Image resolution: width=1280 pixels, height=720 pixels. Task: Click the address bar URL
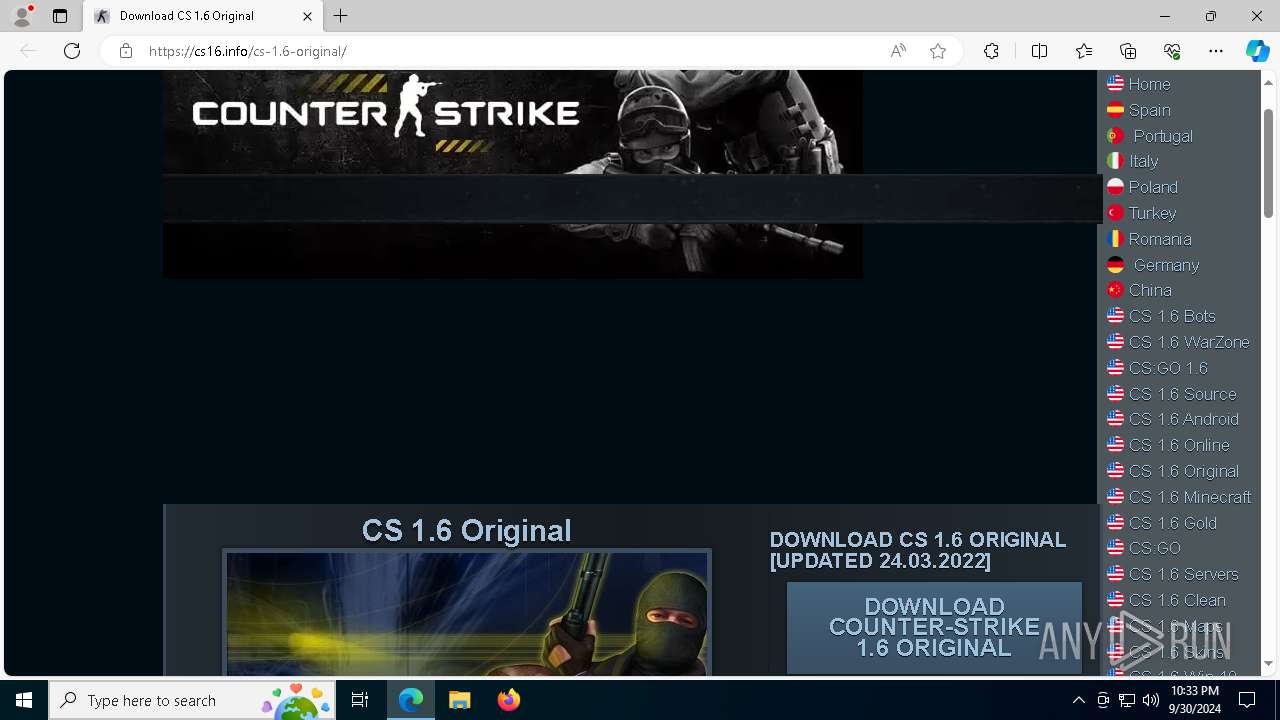click(x=247, y=51)
